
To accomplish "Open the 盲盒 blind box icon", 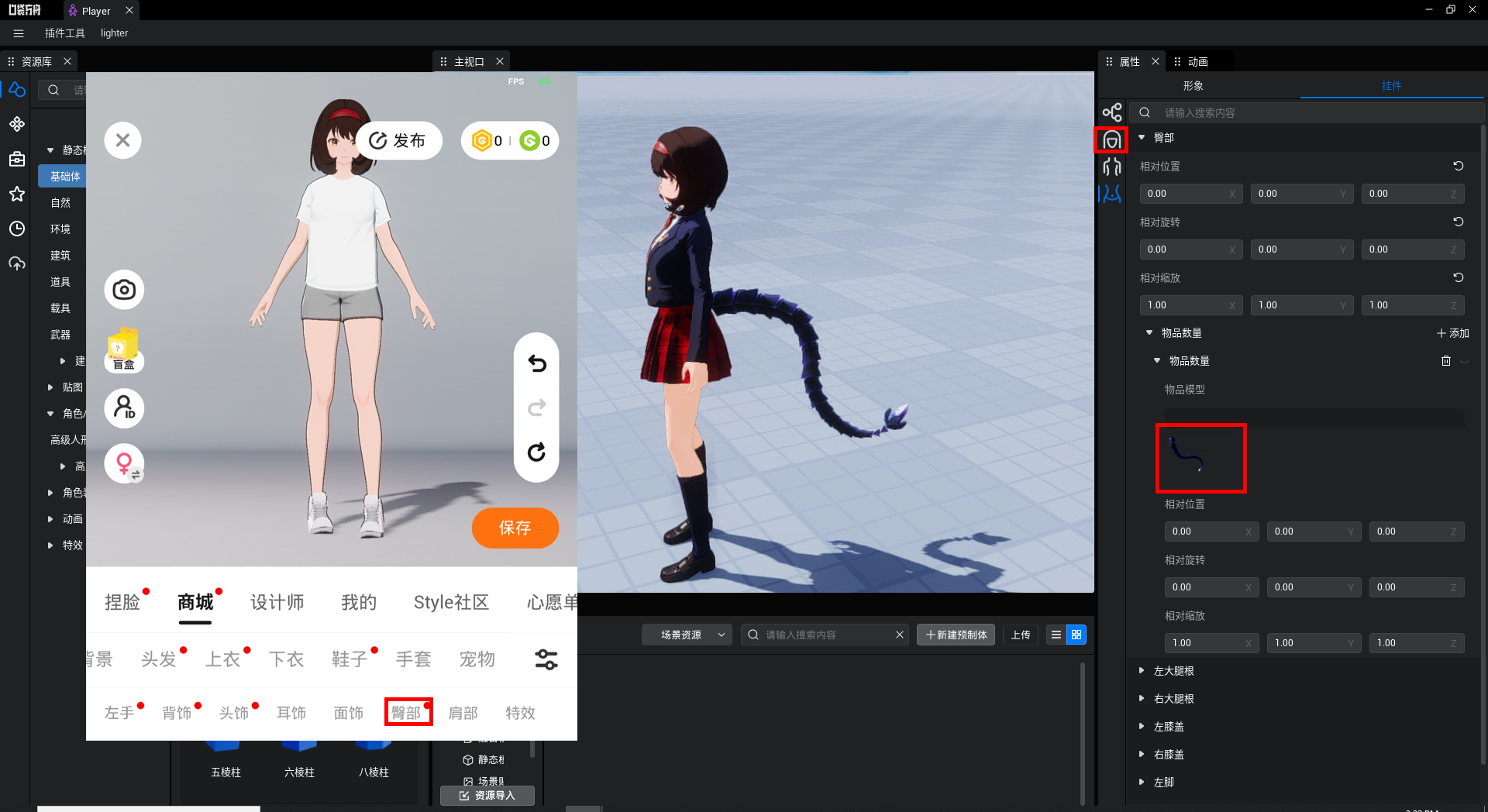I will (124, 350).
